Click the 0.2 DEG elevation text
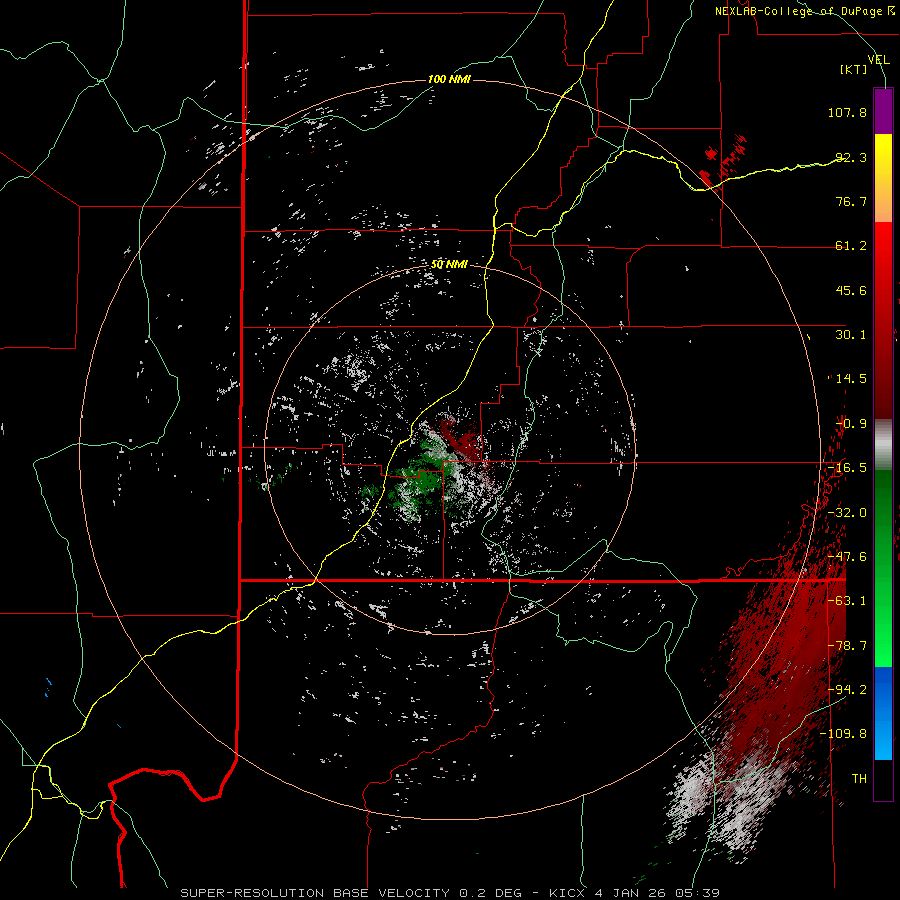The width and height of the screenshot is (900, 900). 490,893
